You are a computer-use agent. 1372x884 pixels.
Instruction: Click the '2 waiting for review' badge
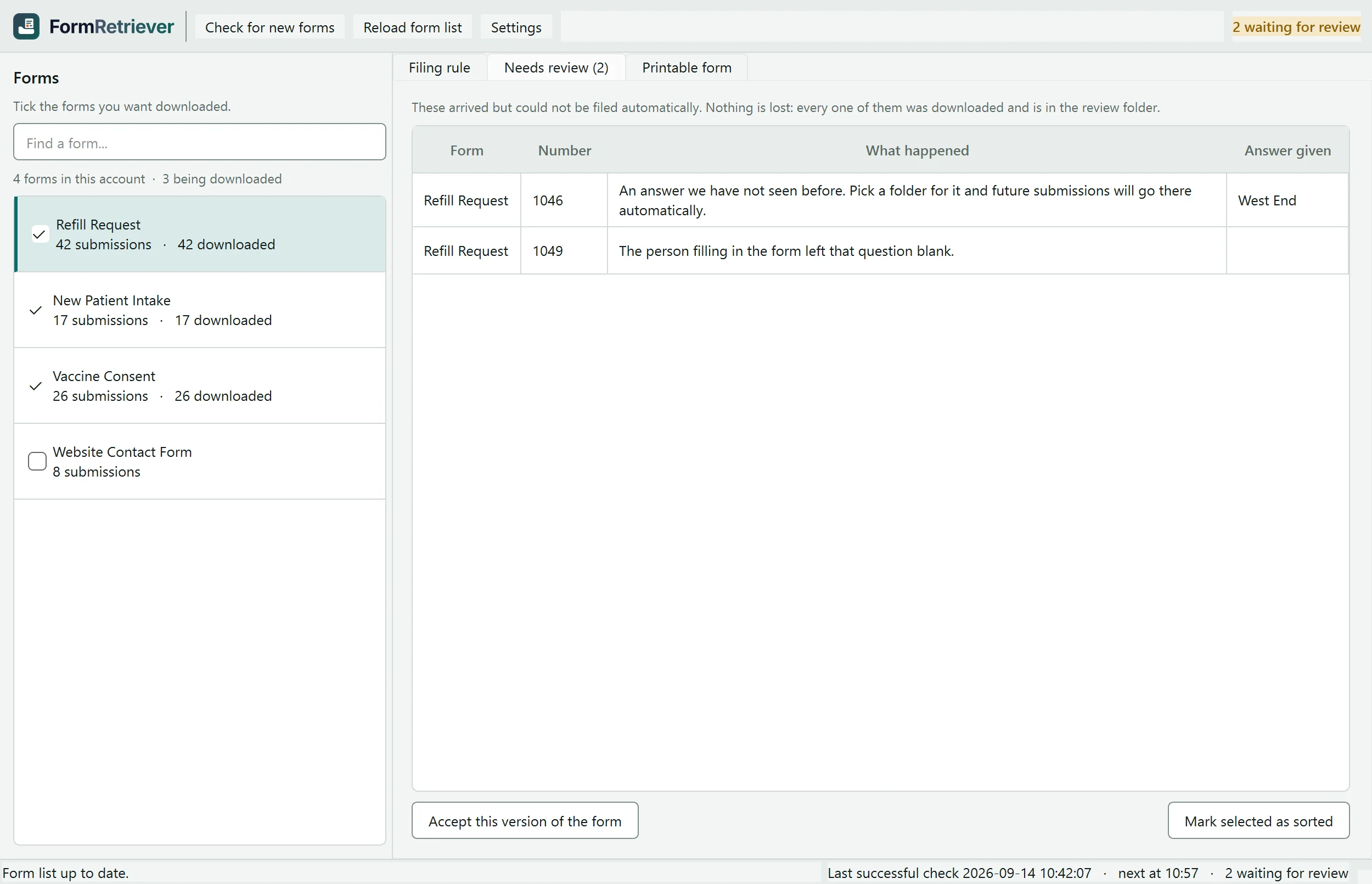(x=1296, y=27)
